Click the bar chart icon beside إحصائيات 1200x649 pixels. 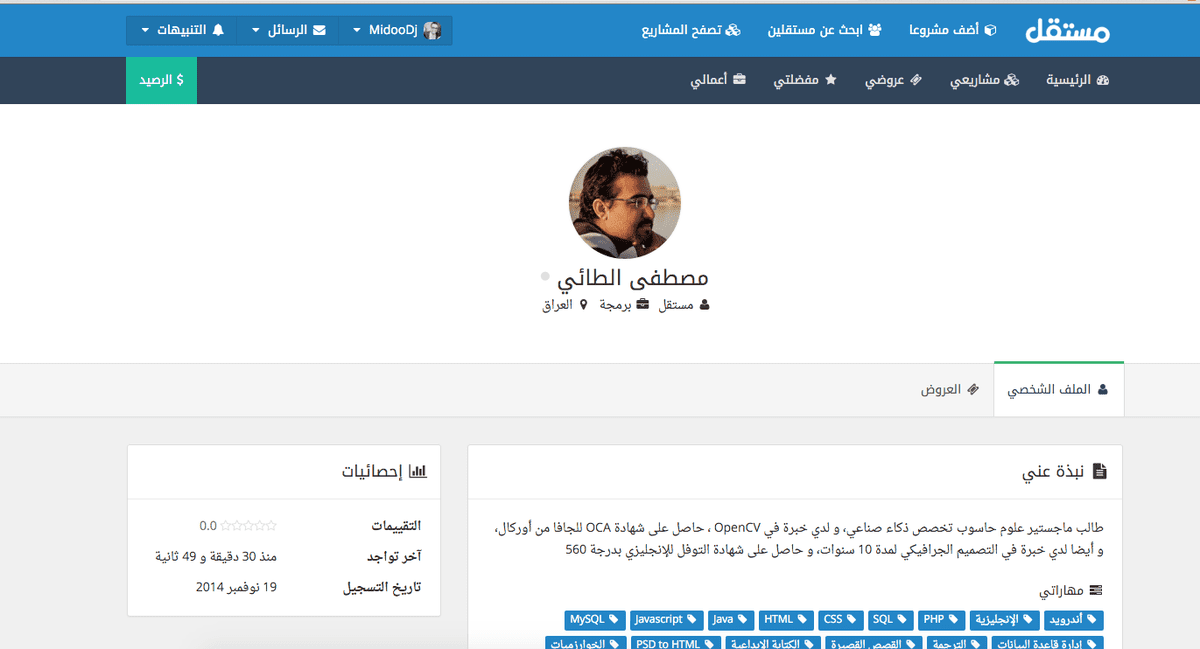pos(419,471)
